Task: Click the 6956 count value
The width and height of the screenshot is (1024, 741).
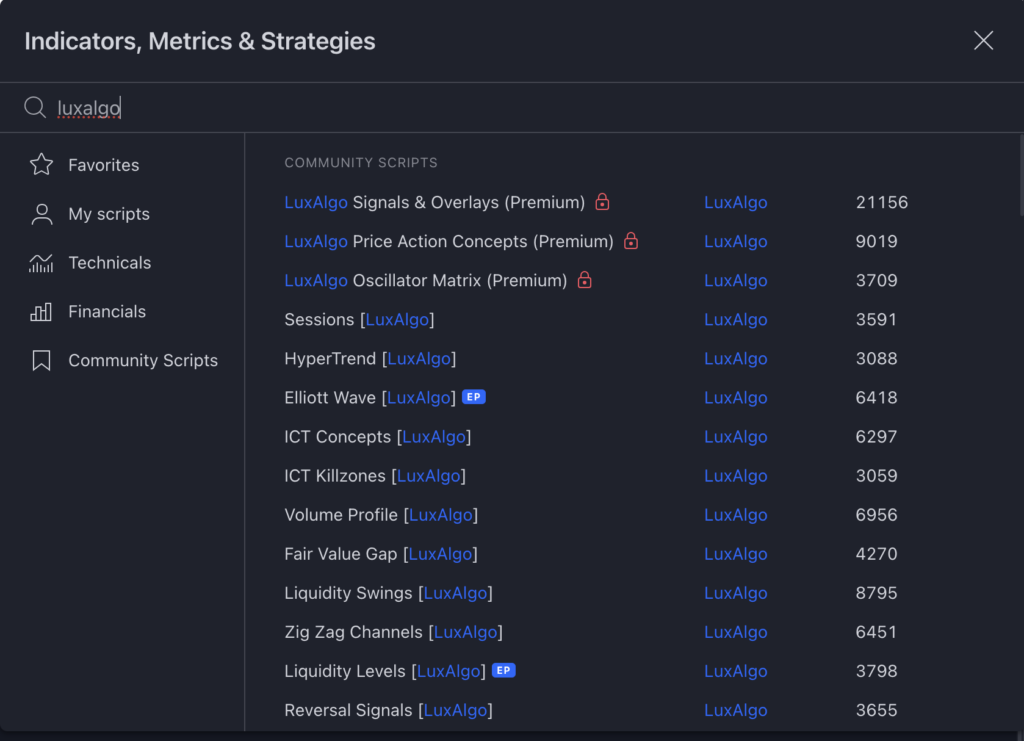Action: tap(876, 515)
